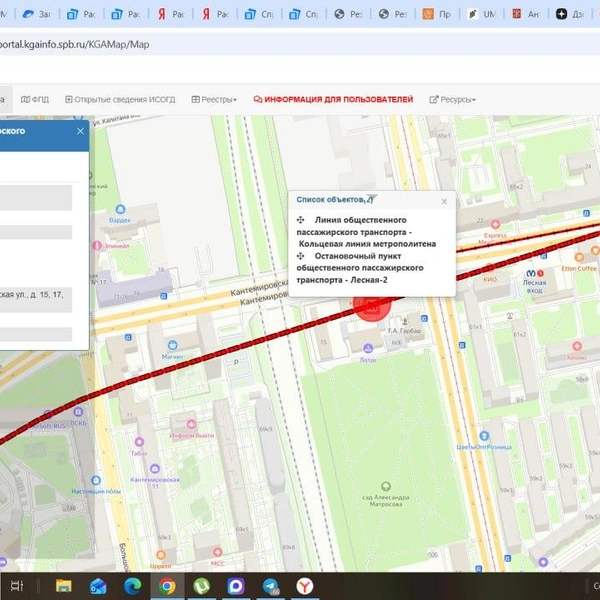Click the Etlon Coffee marker

click(579, 257)
